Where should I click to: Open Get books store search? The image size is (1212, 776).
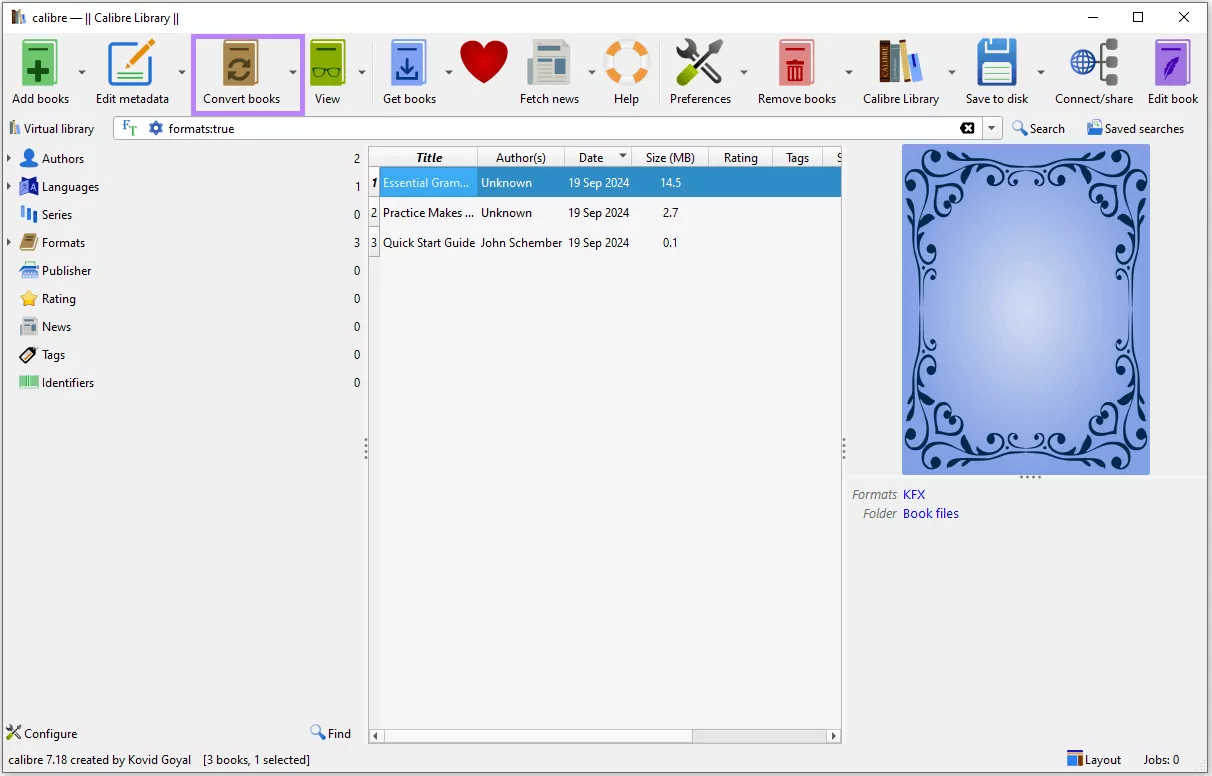pos(409,65)
